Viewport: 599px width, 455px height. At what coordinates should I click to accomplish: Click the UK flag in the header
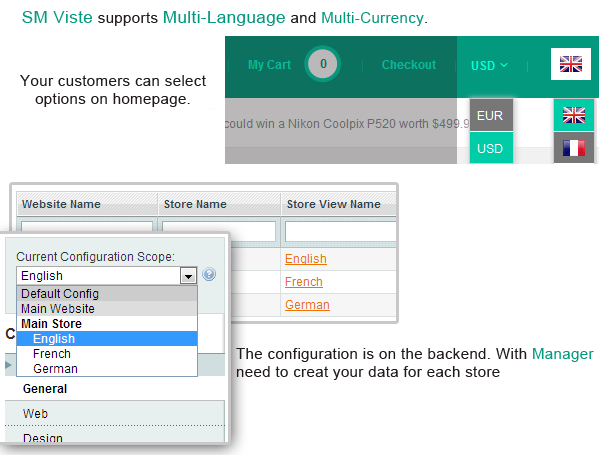[571, 64]
